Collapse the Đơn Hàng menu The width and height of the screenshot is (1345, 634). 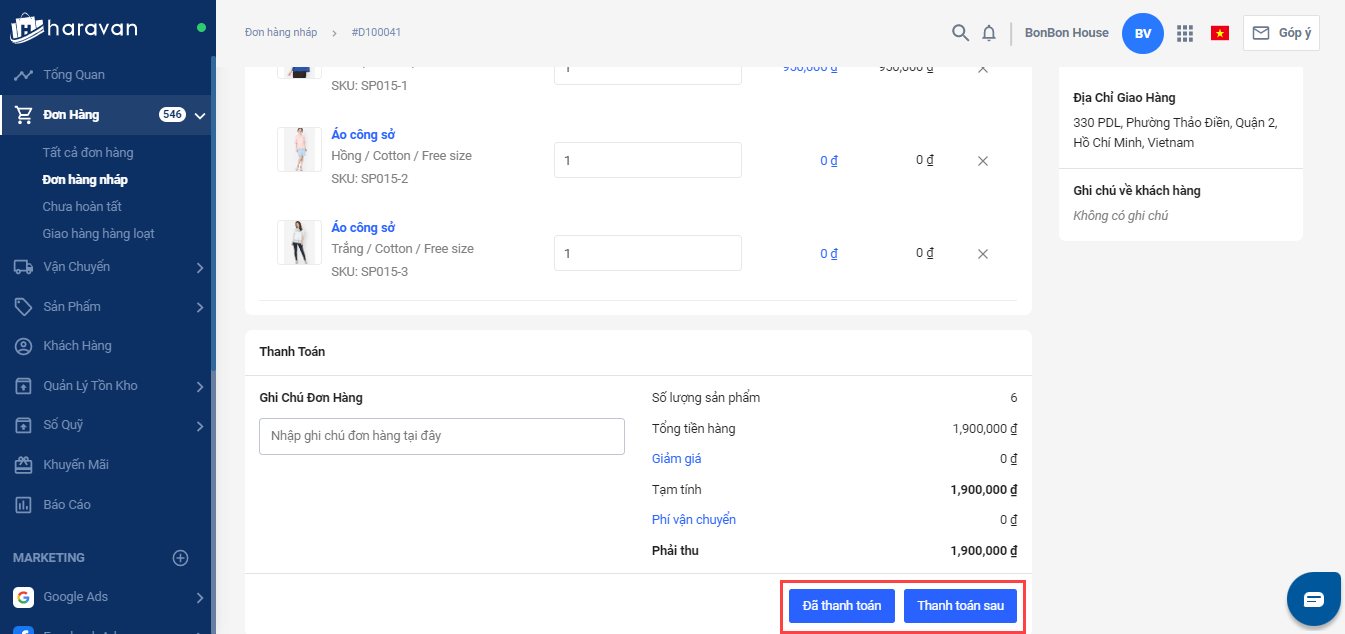200,115
